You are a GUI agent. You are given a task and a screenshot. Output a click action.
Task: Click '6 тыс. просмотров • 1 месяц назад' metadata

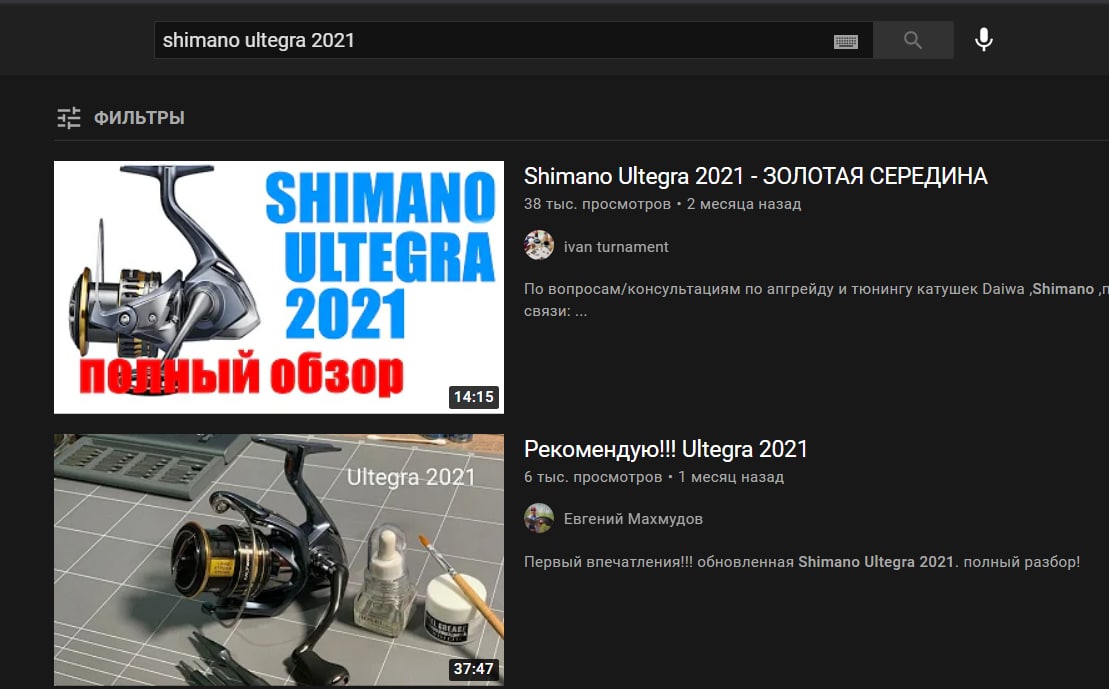pos(654,477)
